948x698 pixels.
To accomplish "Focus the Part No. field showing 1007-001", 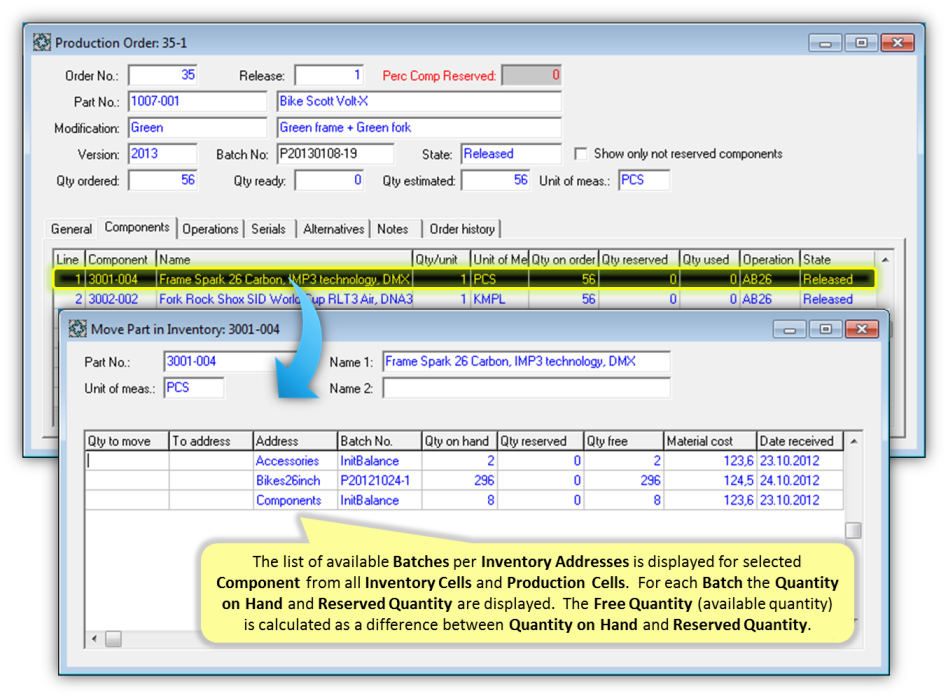I will (x=197, y=101).
